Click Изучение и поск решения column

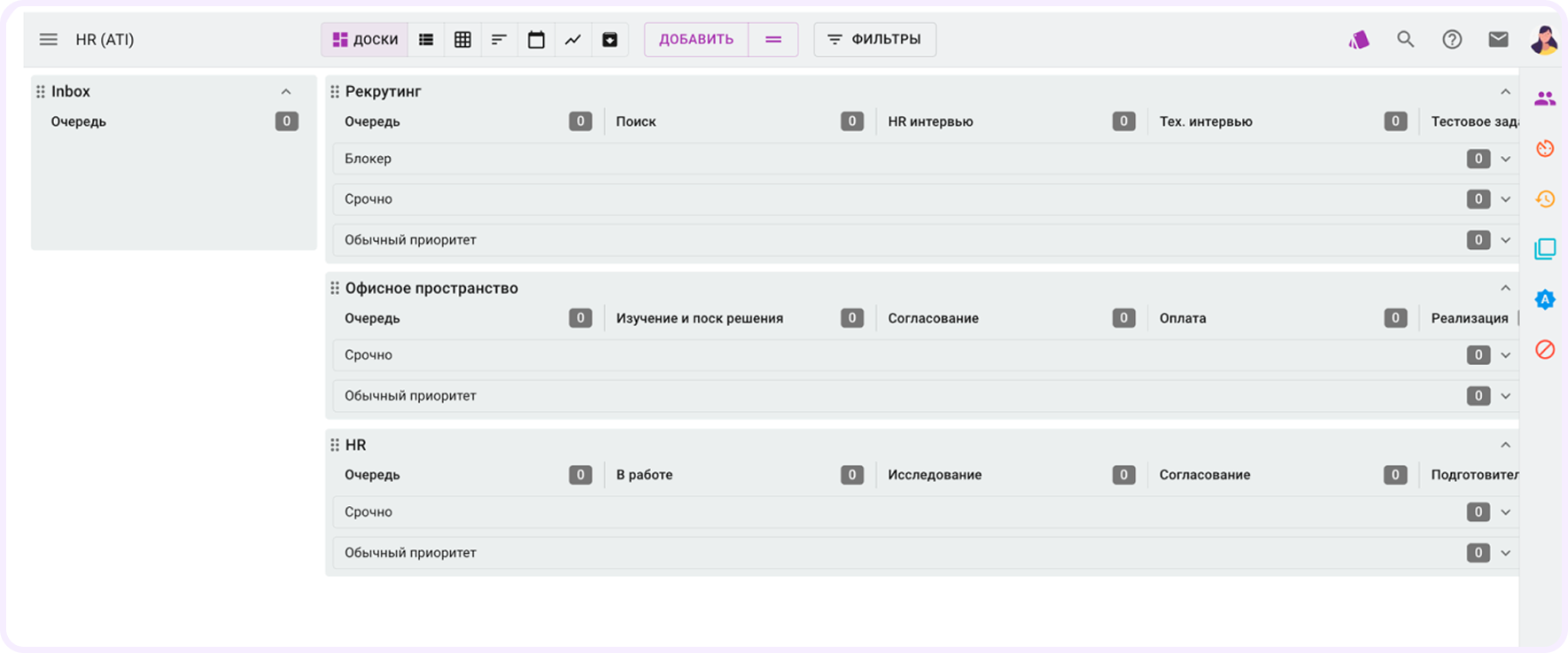point(700,318)
